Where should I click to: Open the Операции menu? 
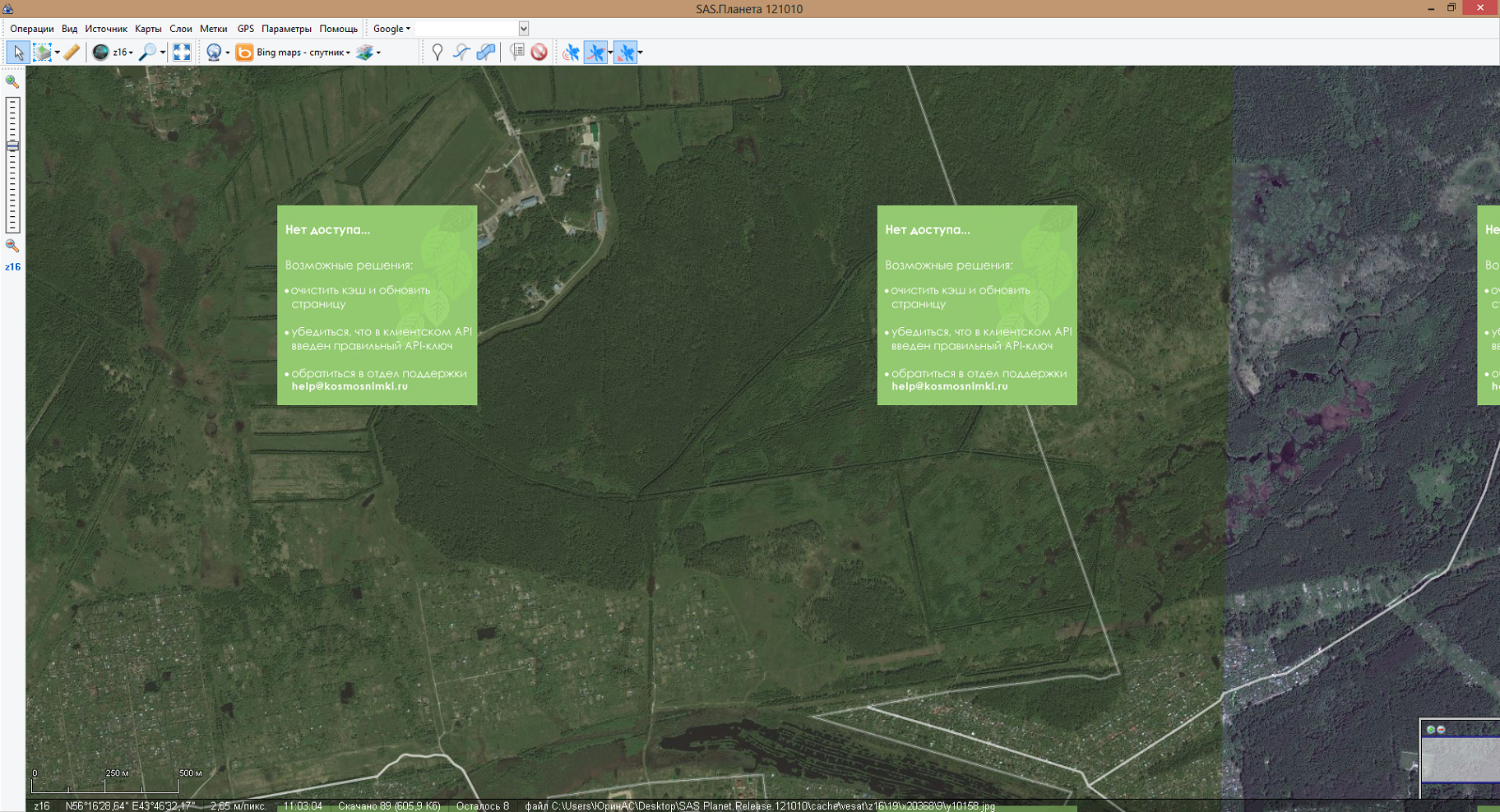[31, 29]
